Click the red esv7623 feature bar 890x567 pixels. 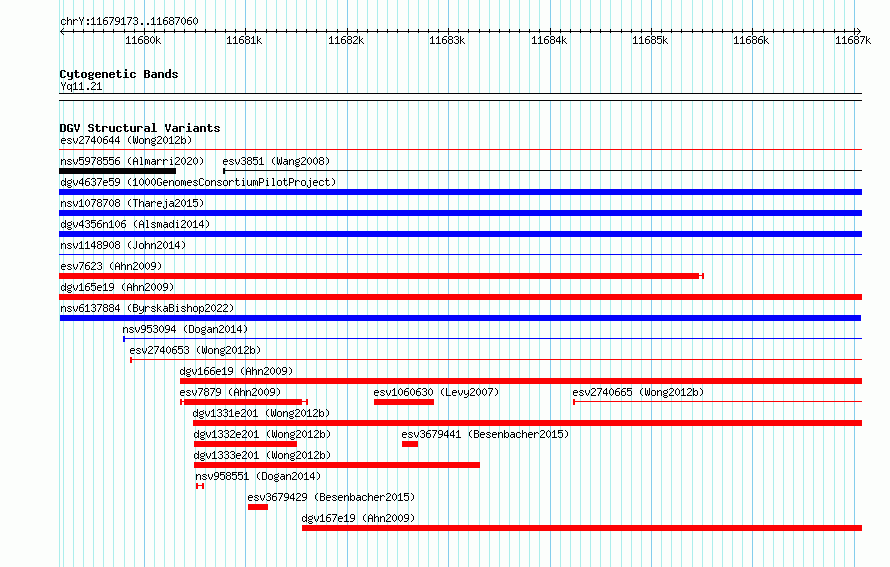point(381,276)
